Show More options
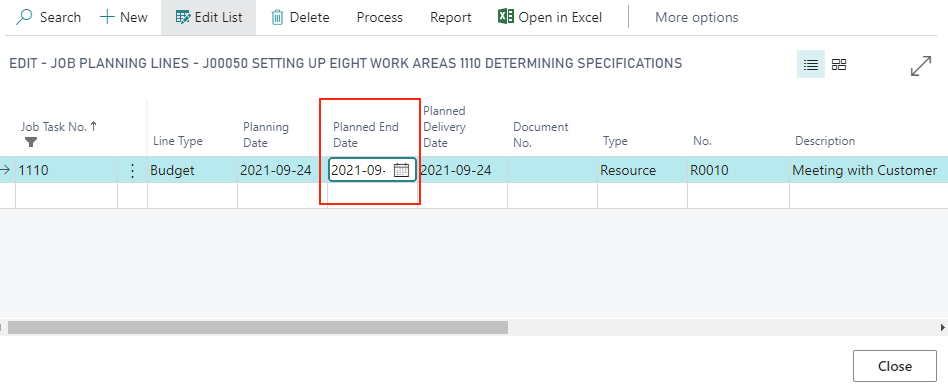948x392 pixels. pyautogui.click(x=696, y=18)
